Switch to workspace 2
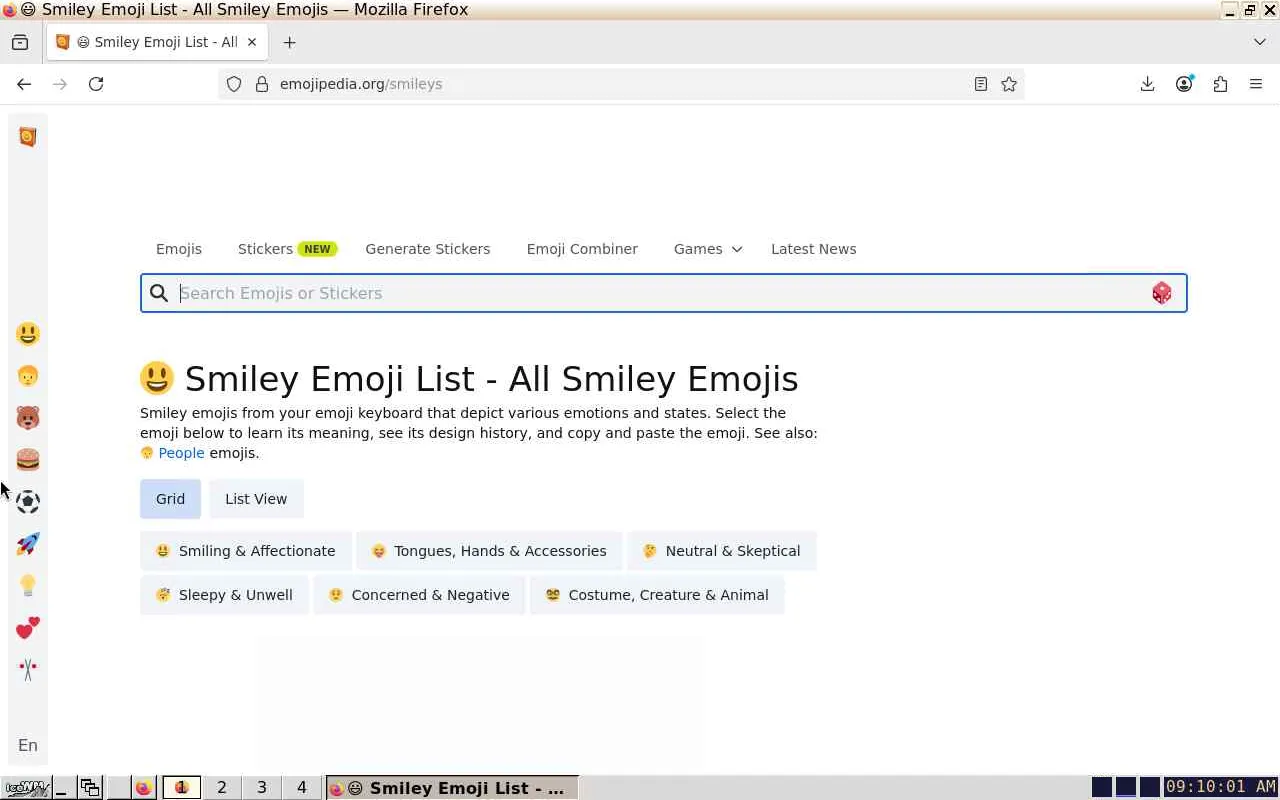The width and height of the screenshot is (1280, 800). tap(222, 788)
